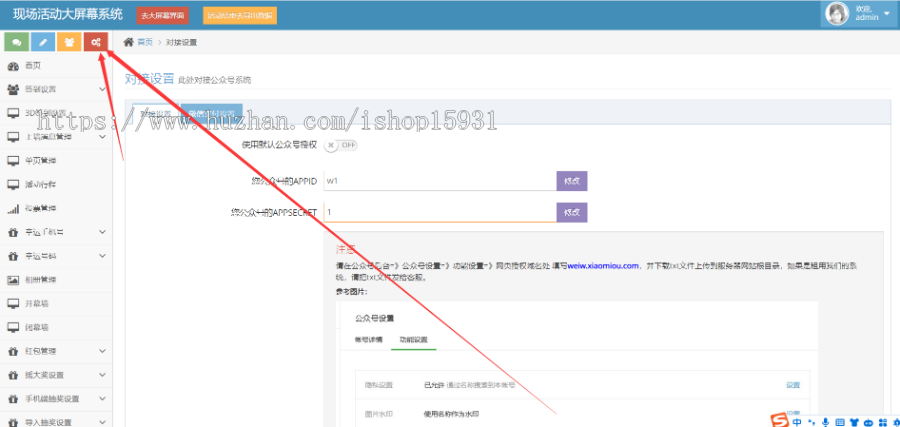The width and height of the screenshot is (900, 427).
Task: Open the admin account dropdown arrow
Action: point(886,13)
